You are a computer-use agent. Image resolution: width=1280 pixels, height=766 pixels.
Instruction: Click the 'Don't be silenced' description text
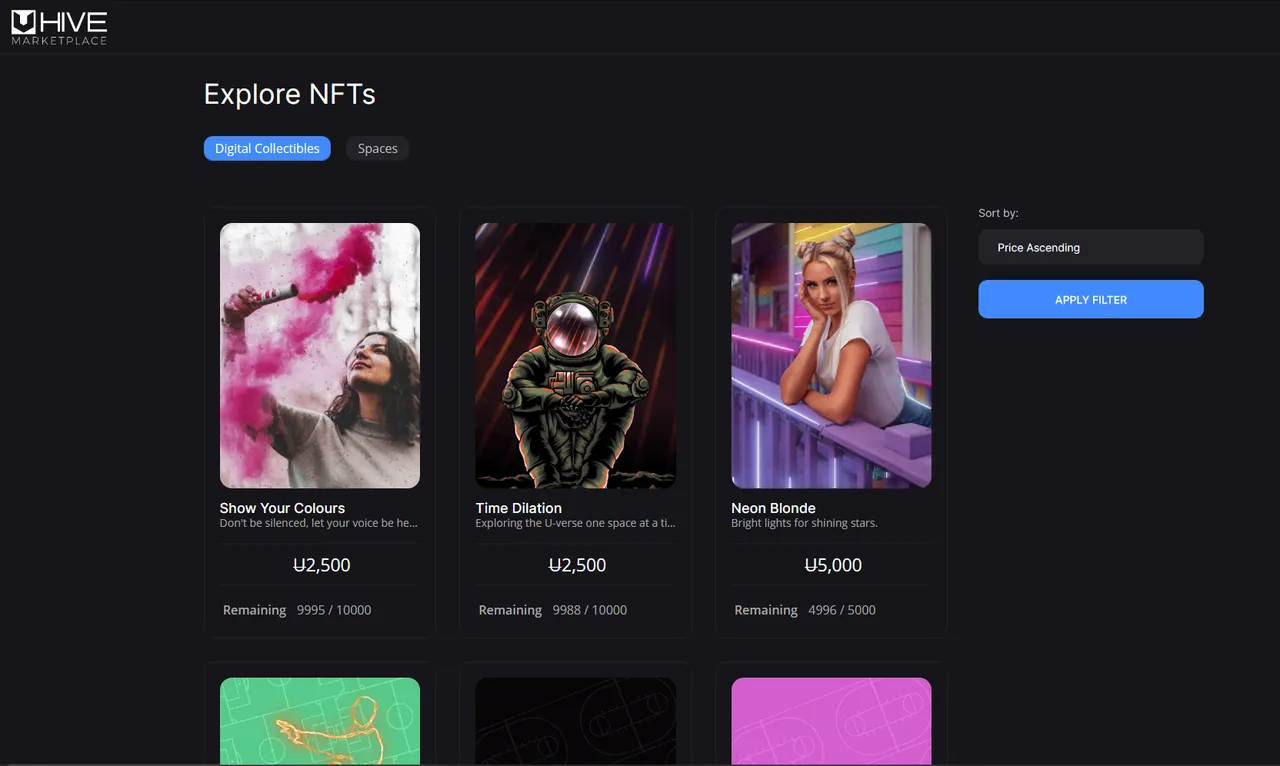point(319,523)
